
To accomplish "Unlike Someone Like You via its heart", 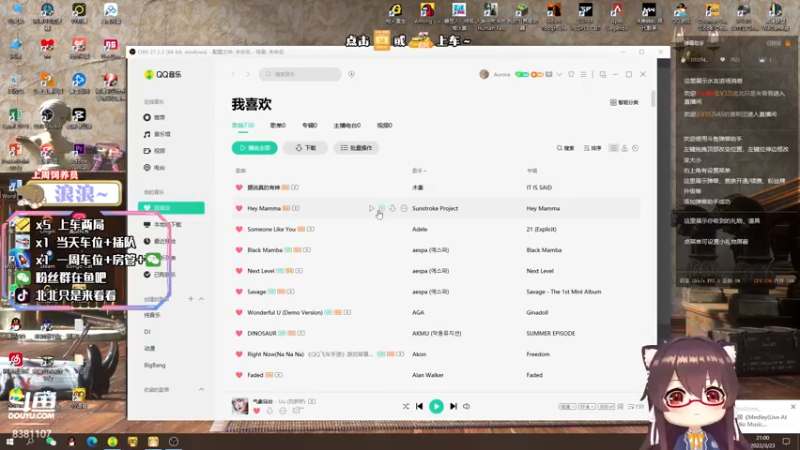I will click(239, 229).
